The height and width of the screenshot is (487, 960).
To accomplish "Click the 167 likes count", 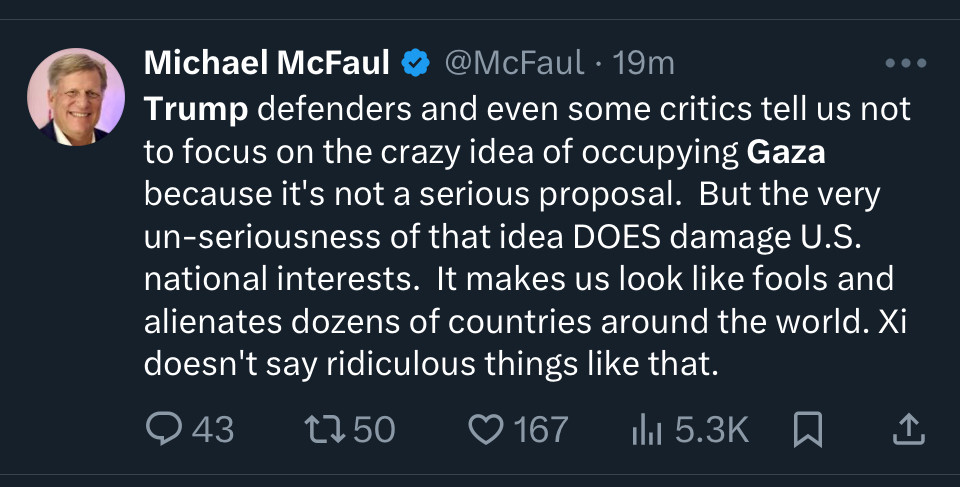I will (541, 429).
